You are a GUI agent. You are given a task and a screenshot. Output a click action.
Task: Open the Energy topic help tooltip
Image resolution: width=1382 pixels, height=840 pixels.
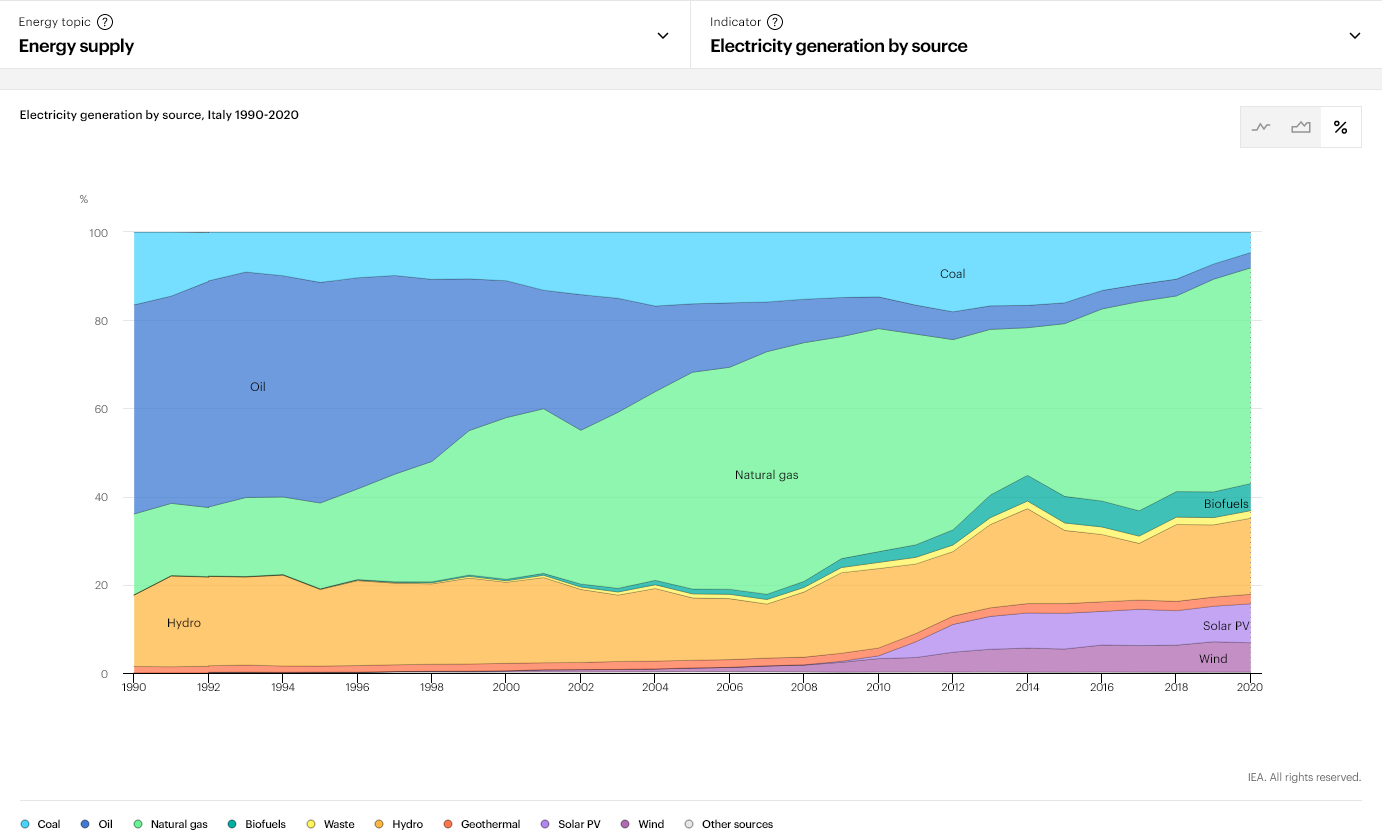click(105, 22)
